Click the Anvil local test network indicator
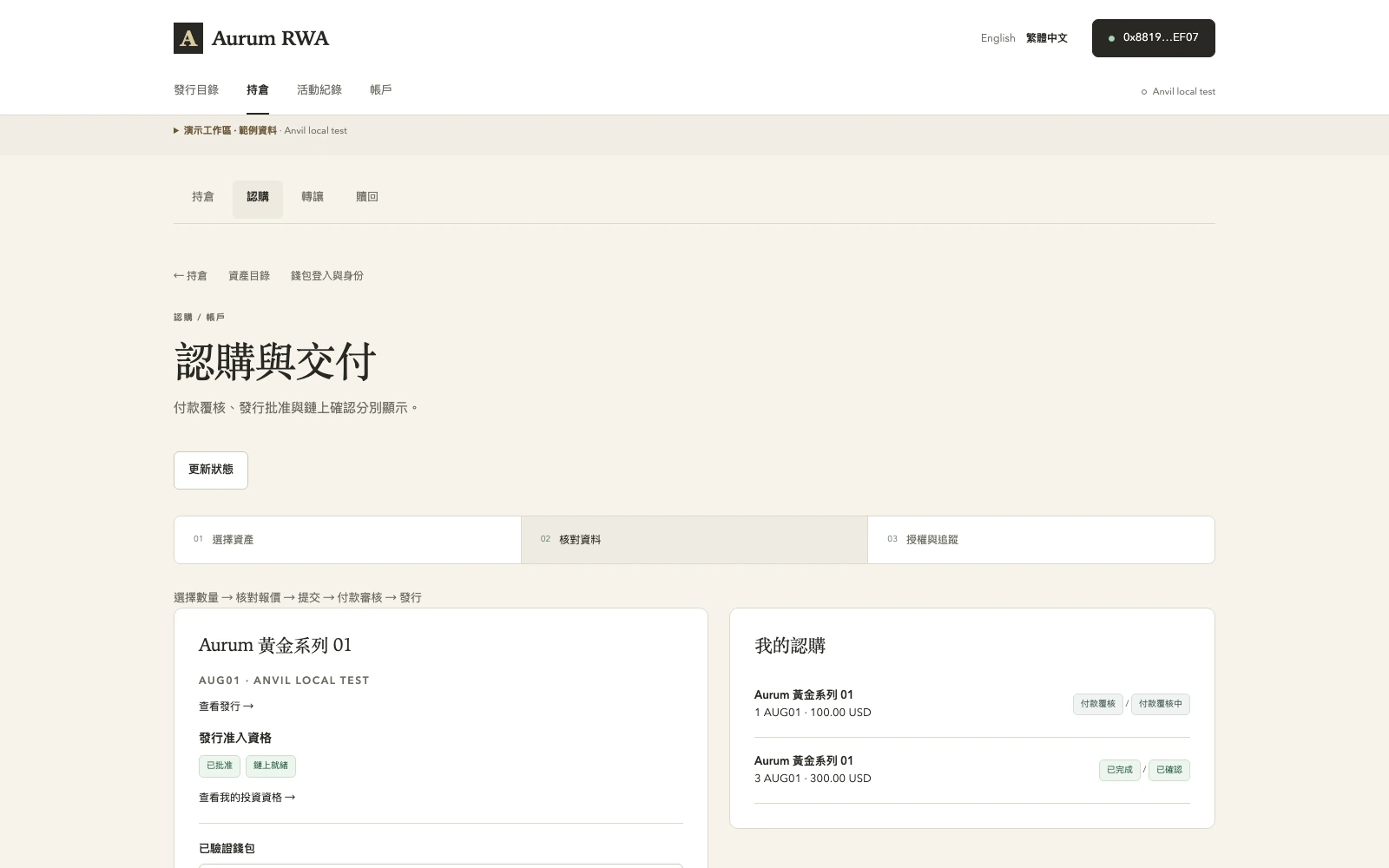Screen dimensions: 1389x868 tap(1178, 92)
